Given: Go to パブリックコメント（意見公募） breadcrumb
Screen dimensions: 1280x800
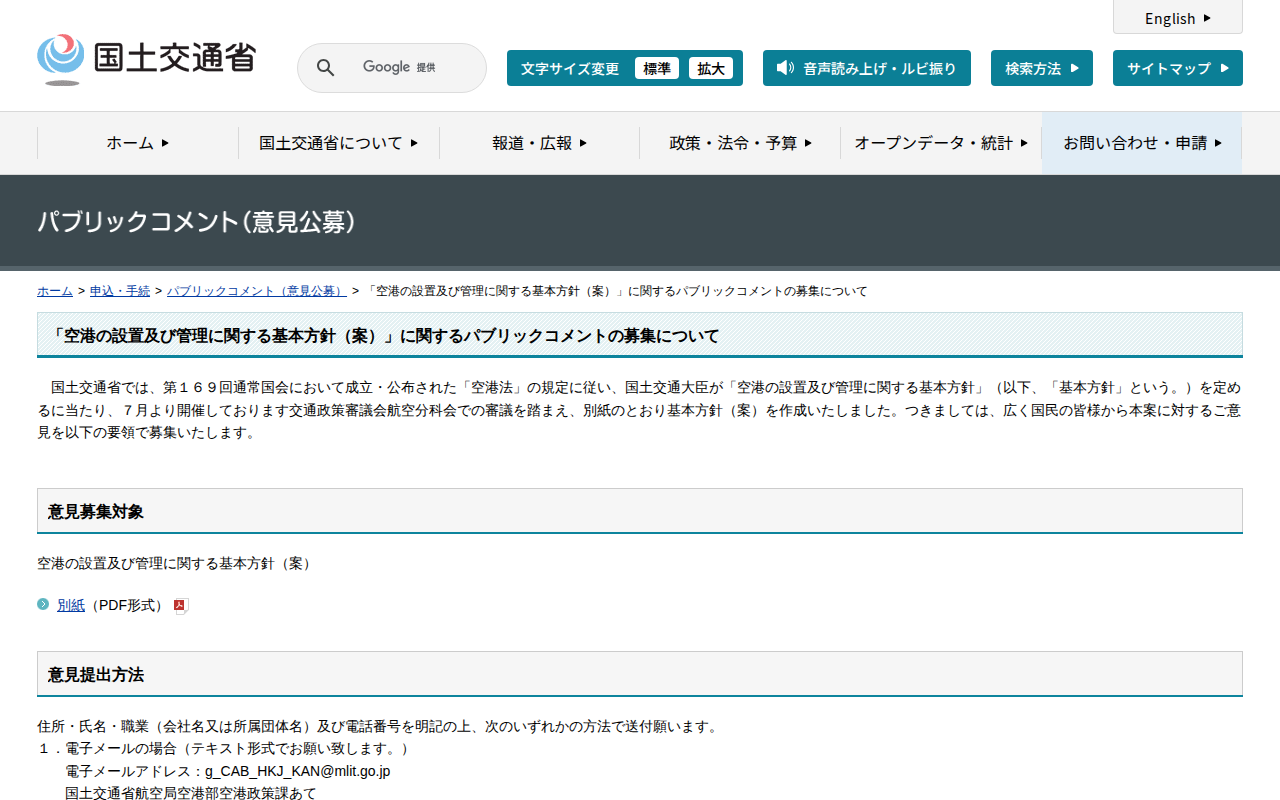Looking at the screenshot, I should (256, 291).
